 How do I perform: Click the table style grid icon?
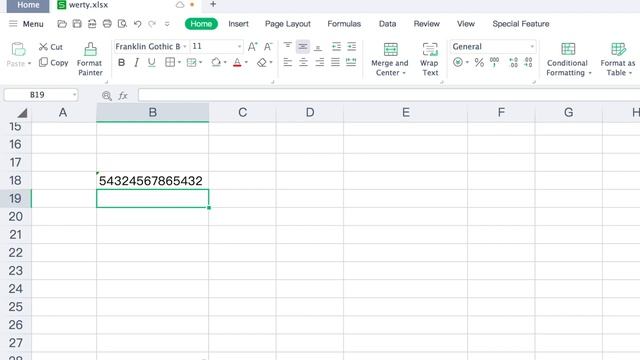click(191, 62)
